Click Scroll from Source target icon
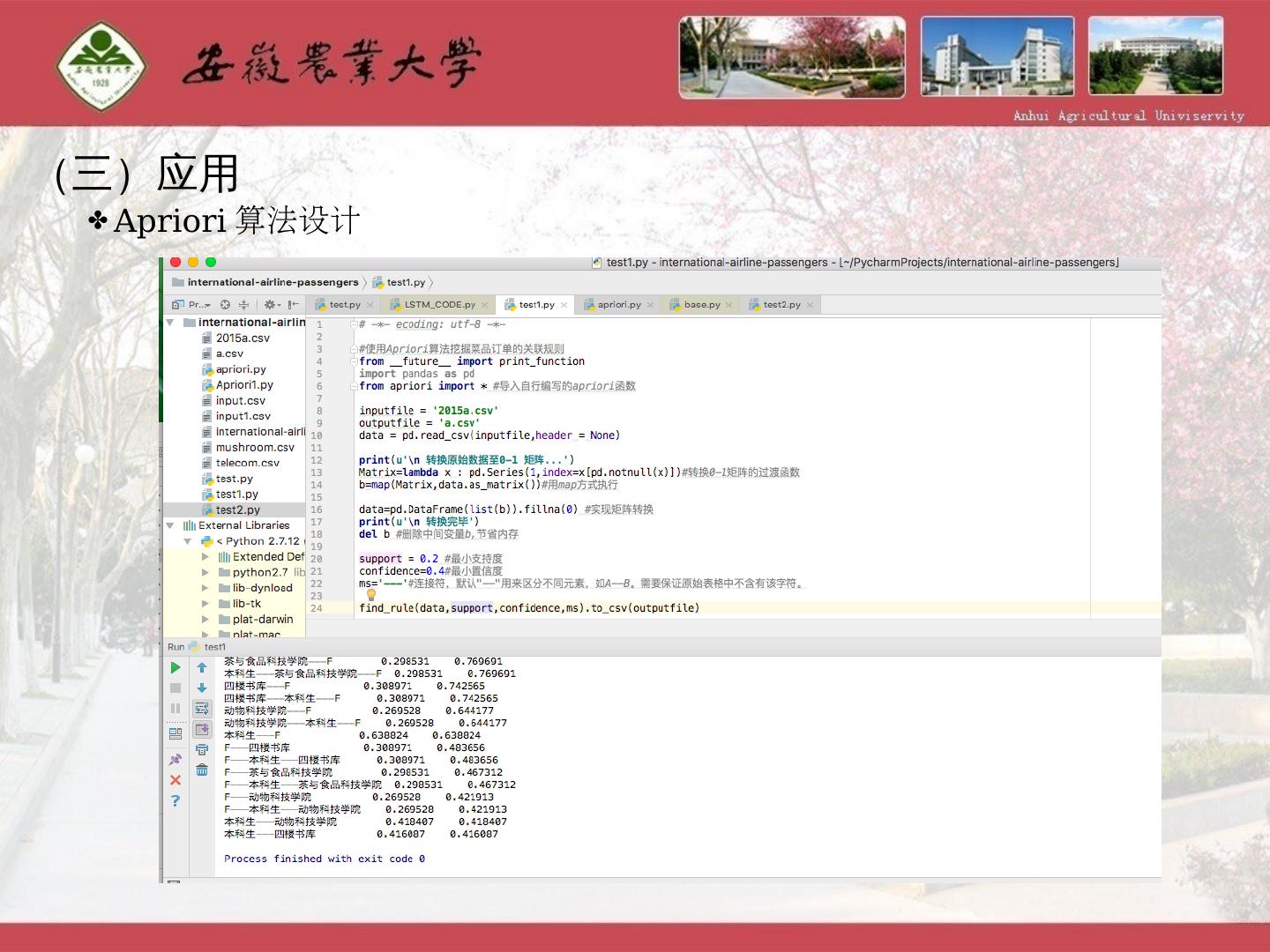This screenshot has width=1270, height=952. 225,305
